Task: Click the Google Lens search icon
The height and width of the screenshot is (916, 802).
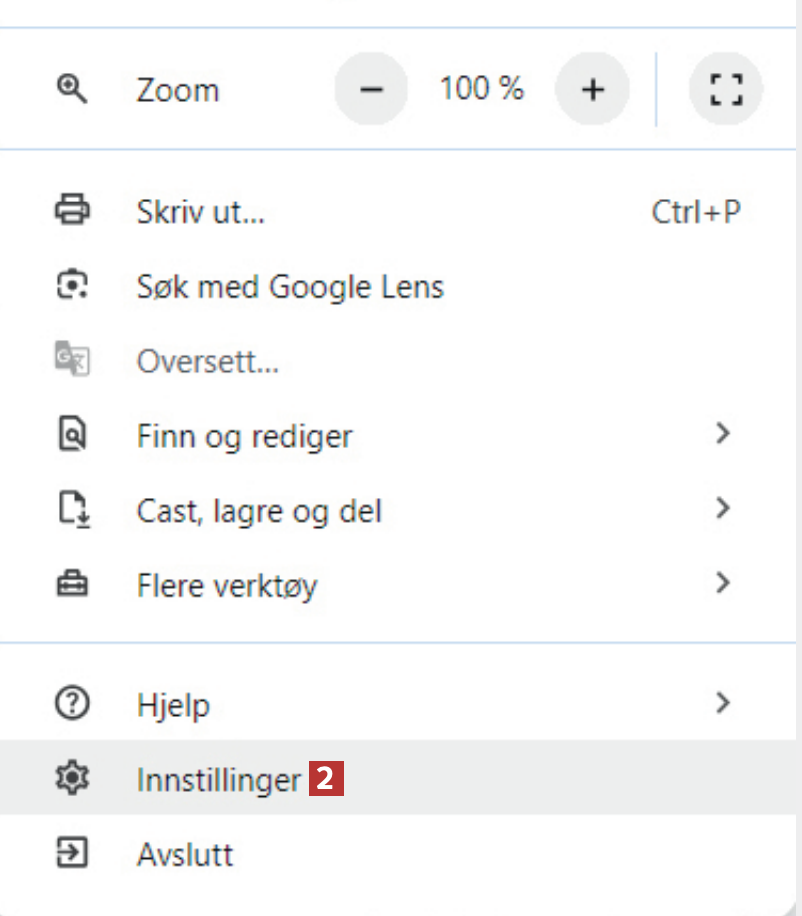Action: click(x=72, y=287)
